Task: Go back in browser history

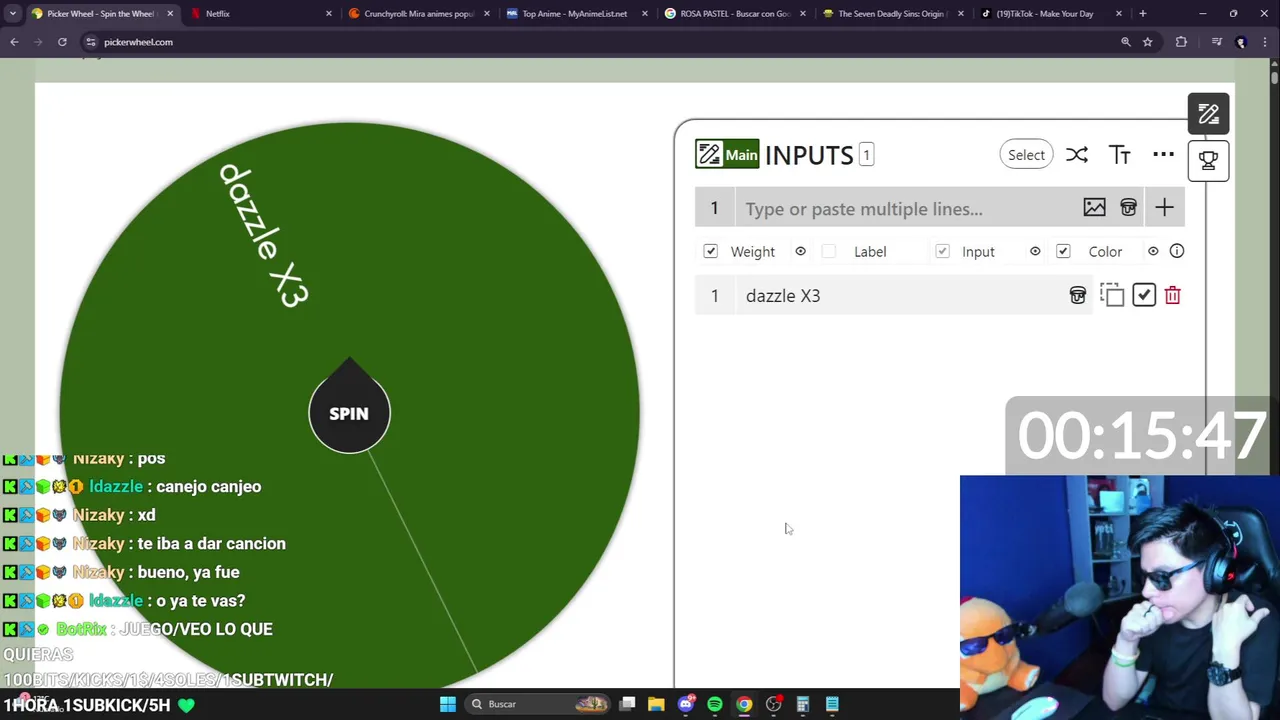Action: tap(14, 42)
